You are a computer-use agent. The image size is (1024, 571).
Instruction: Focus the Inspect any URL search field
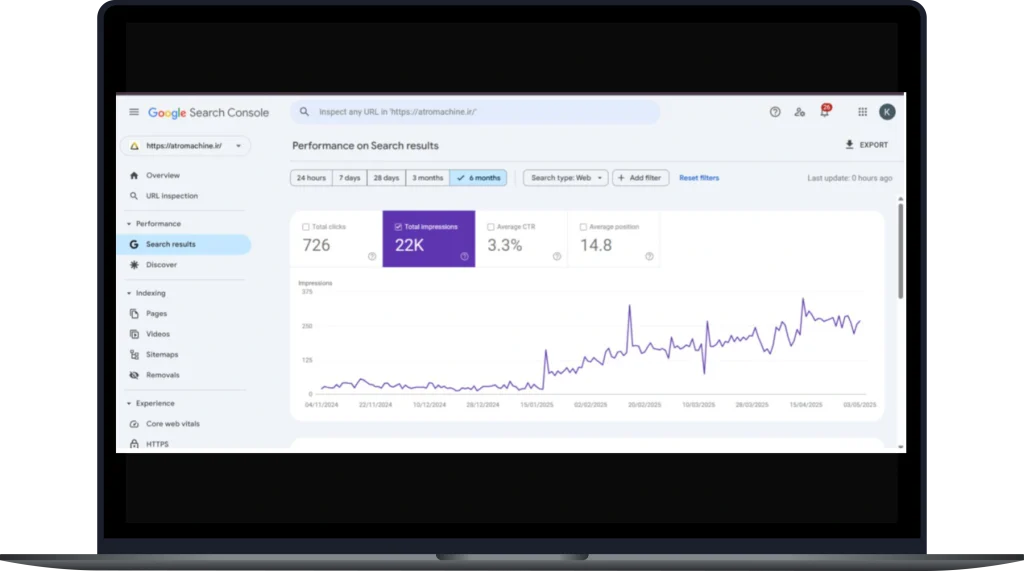pos(475,112)
